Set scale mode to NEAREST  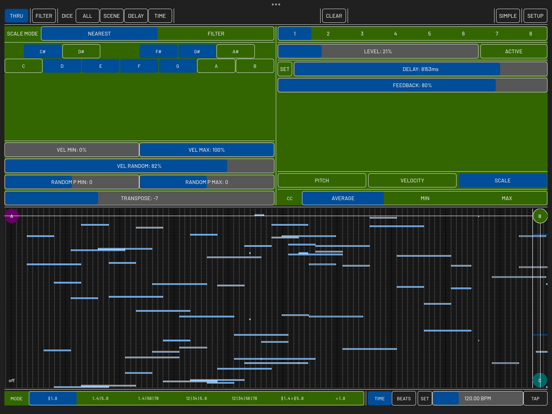99,34
